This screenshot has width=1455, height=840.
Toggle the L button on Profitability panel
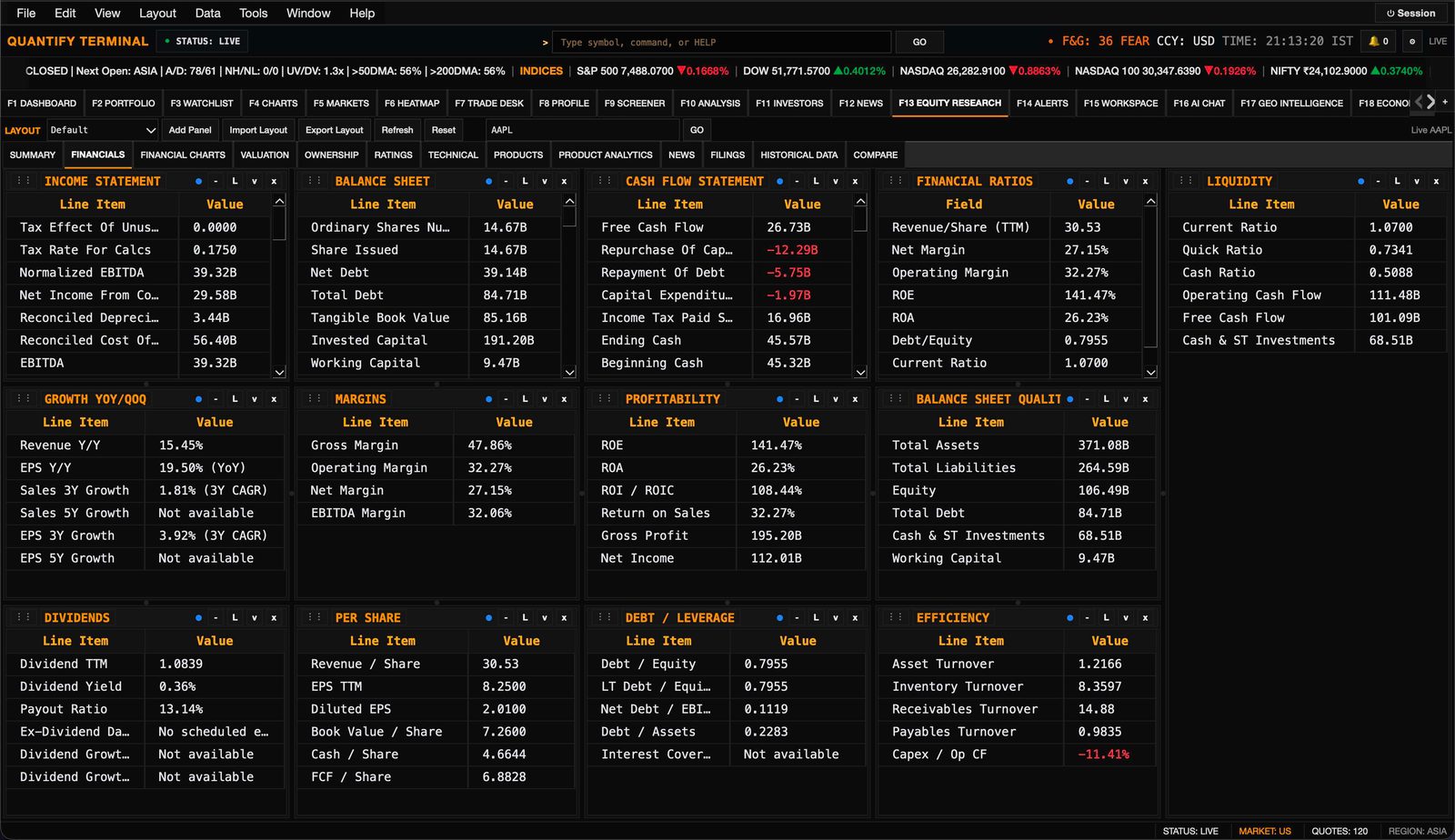(x=816, y=399)
